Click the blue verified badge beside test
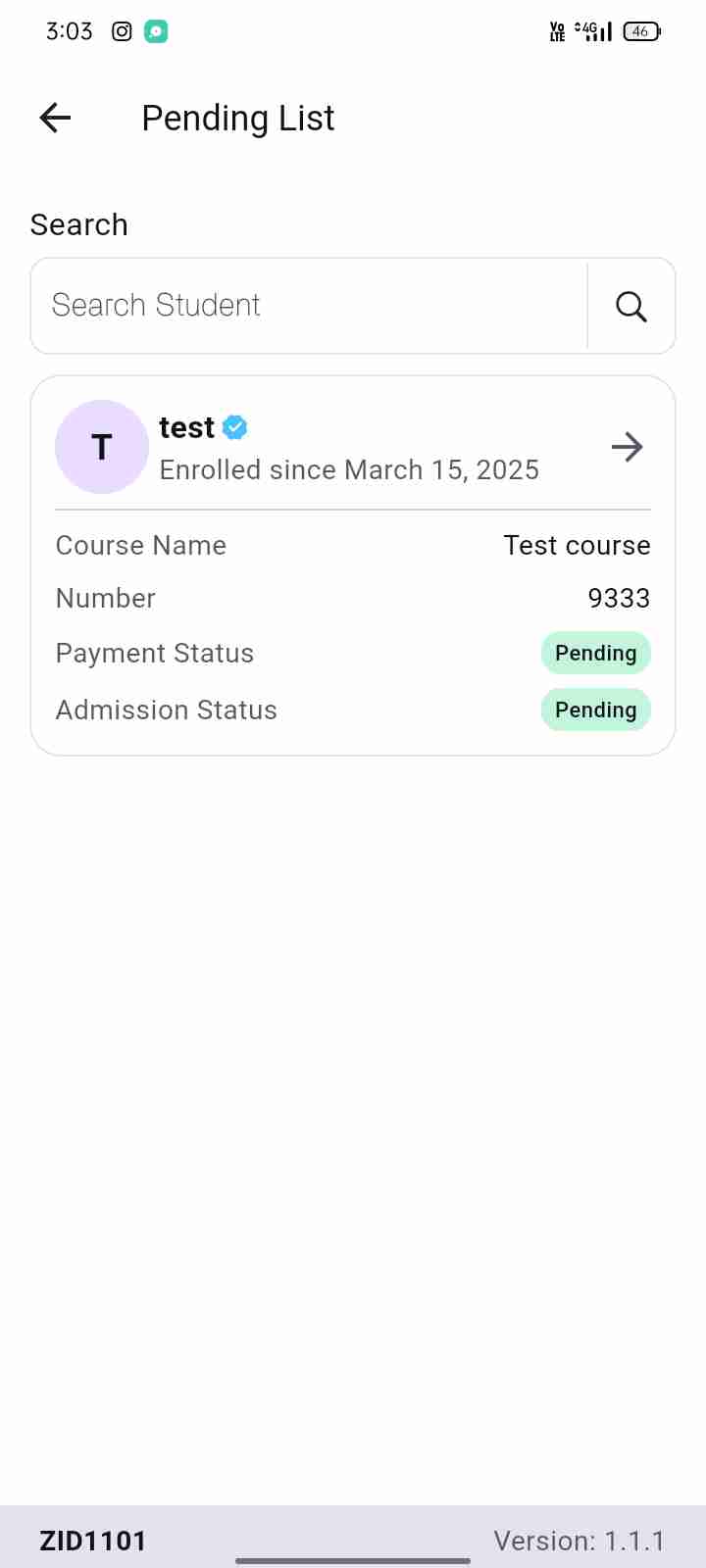This screenshot has height=1568, width=706. pos(235,427)
